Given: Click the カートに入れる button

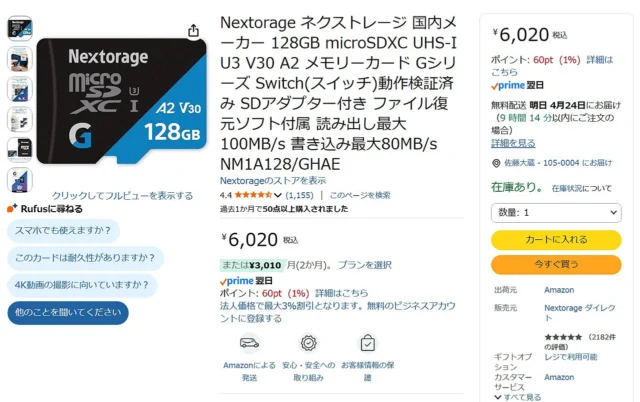Looking at the screenshot, I should click(555, 240).
